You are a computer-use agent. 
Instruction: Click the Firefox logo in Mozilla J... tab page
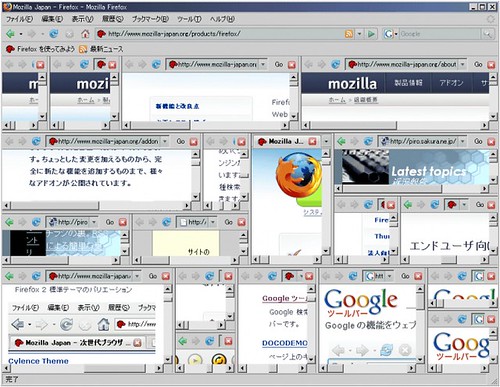pyautogui.click(x=299, y=174)
